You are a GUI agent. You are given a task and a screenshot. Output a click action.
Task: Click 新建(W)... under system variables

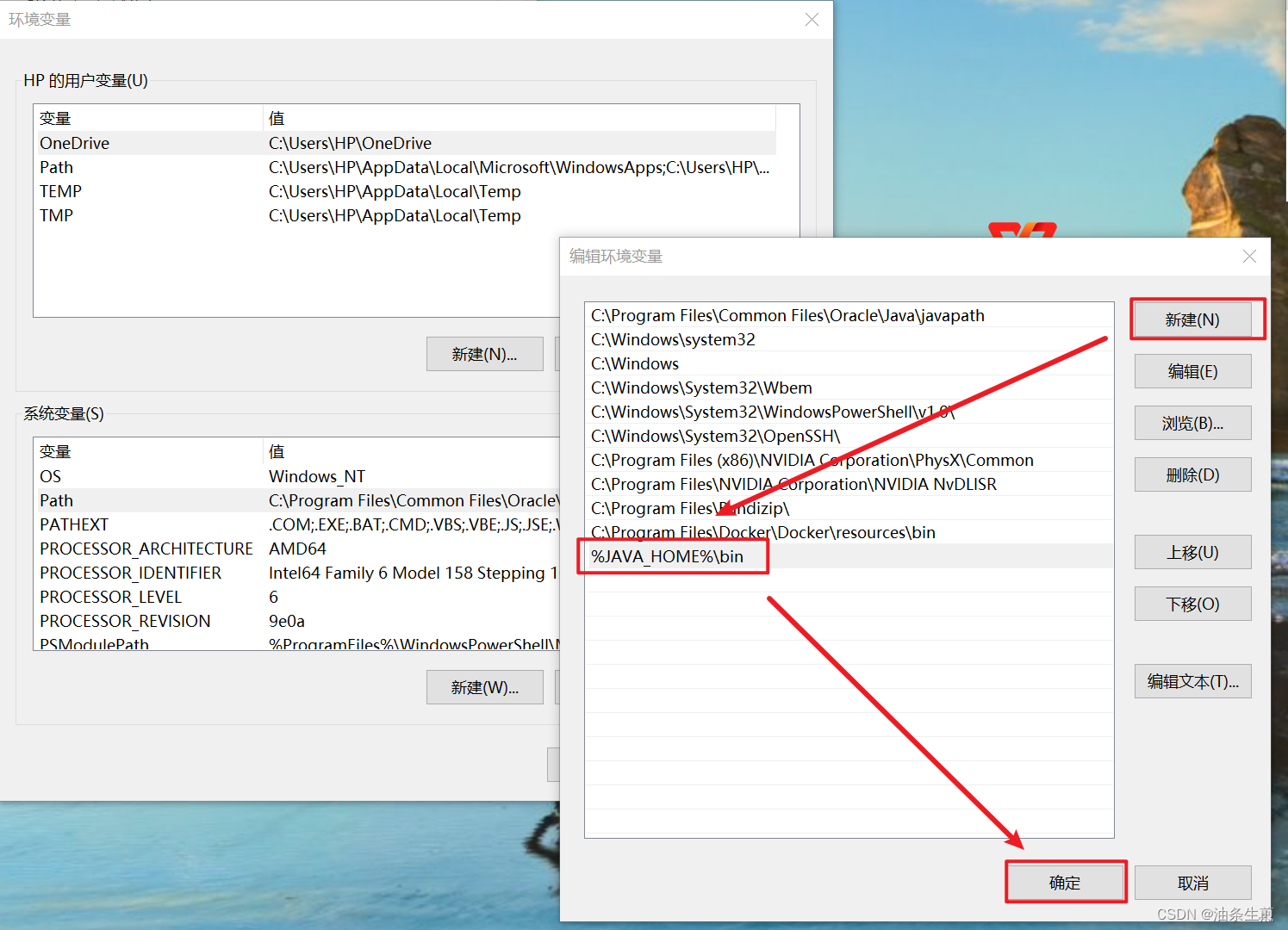click(484, 687)
